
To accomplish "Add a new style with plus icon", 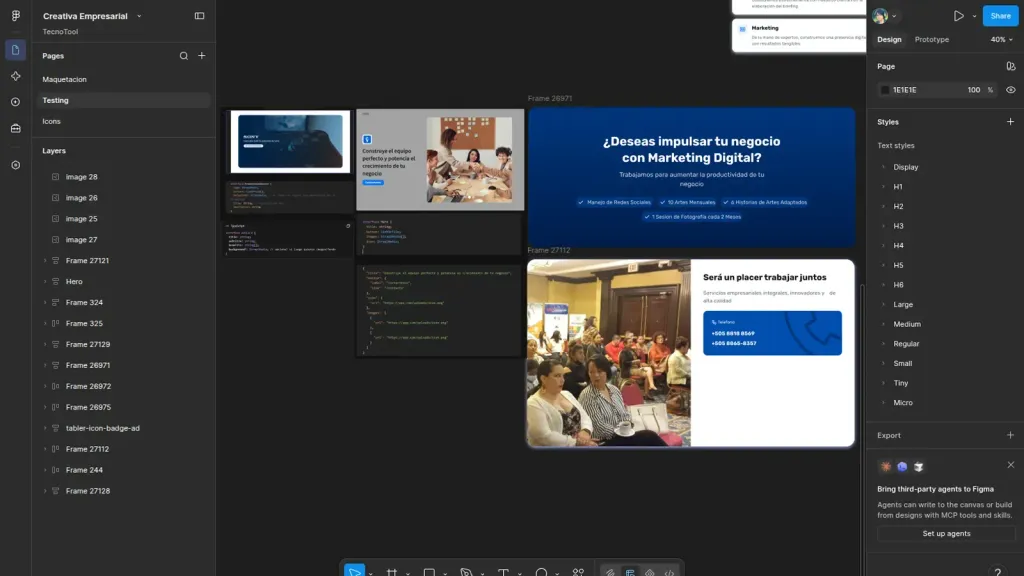I will point(1010,122).
